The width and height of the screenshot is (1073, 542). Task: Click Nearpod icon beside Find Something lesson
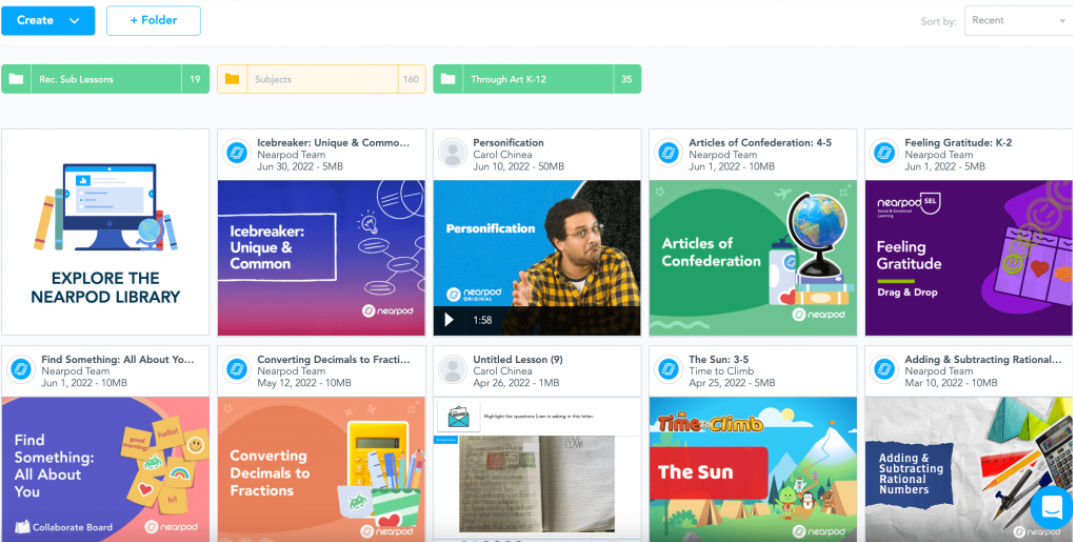click(21, 370)
